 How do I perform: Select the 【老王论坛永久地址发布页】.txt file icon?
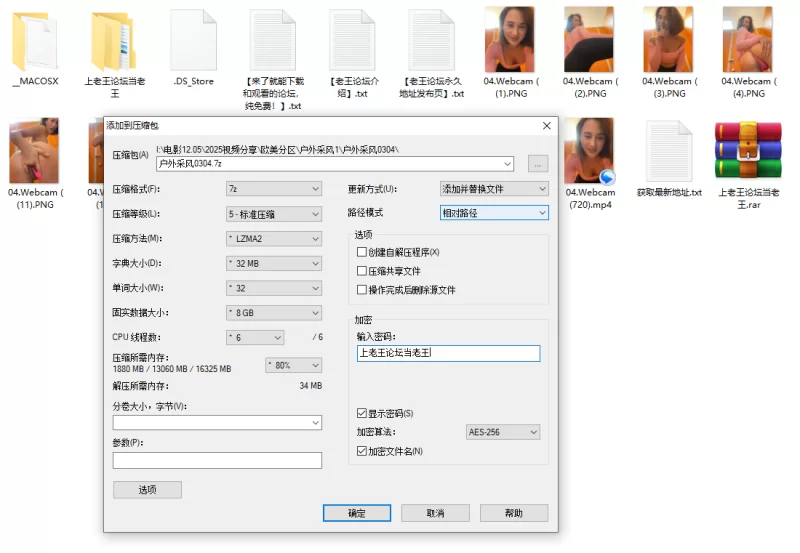pyautogui.click(x=431, y=40)
